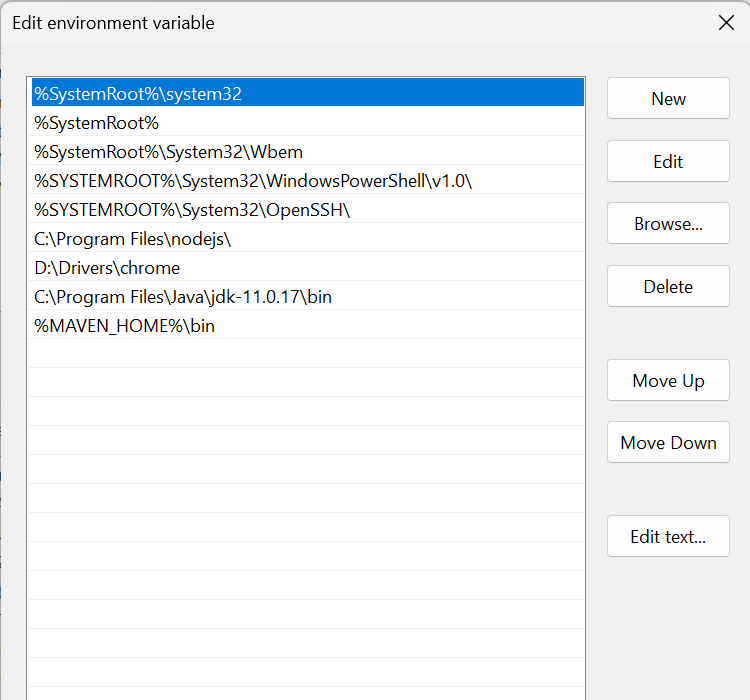Viewport: 750px width, 700px height.
Task: Select the %SystemRoot%\system32 entry
Action: click(138, 94)
